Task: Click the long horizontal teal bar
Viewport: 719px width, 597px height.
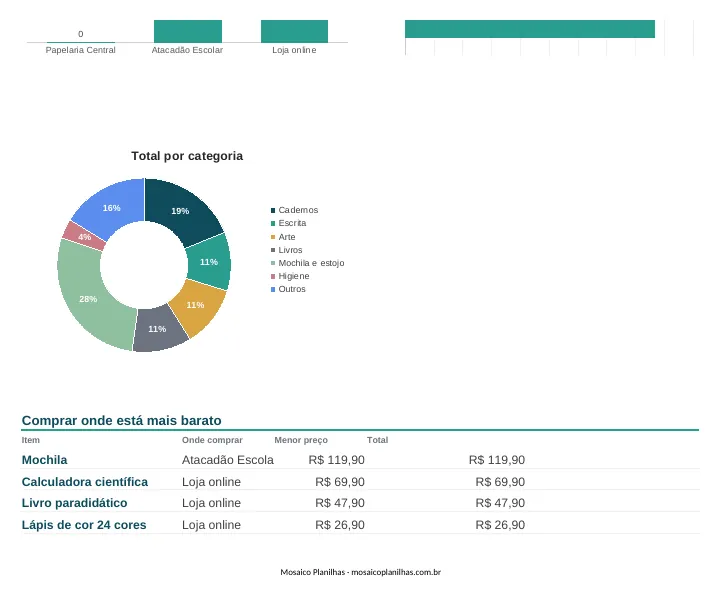Action: pos(530,29)
